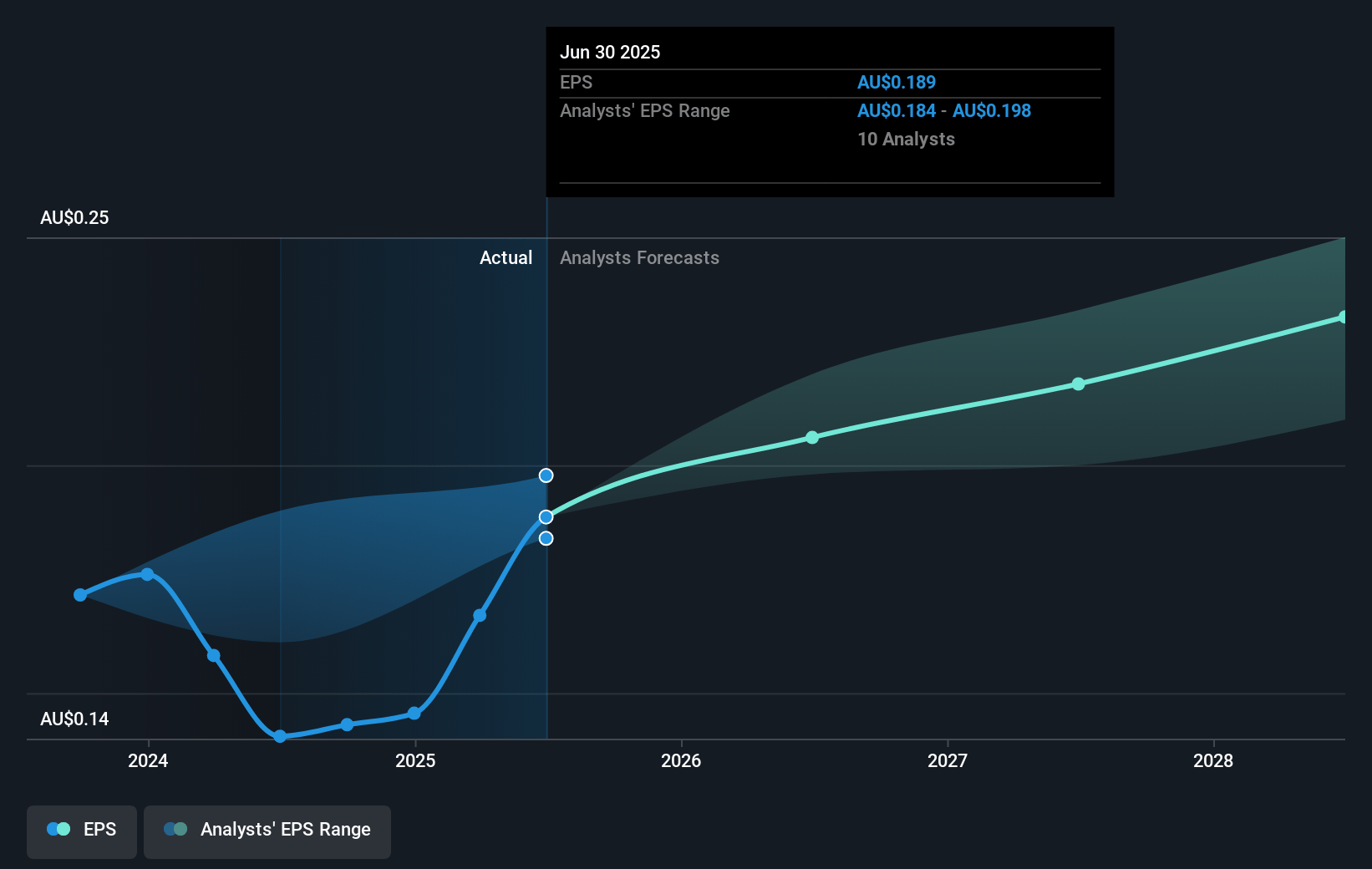Select the first EPS data point in late 2023
This screenshot has width=1372, height=869.
point(80,595)
